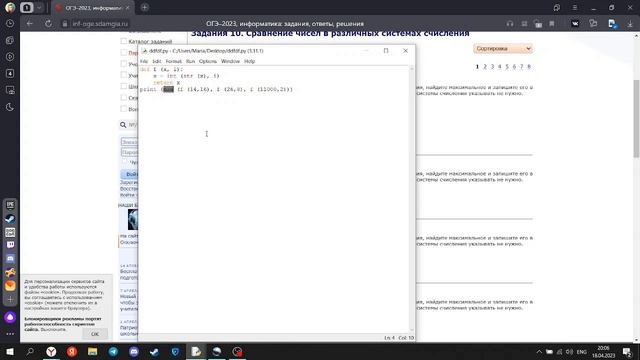Image resolution: width=640 pixels, height=360 pixels.
Task: Open the Edit menu in IDLE
Action: pyautogui.click(x=157, y=61)
